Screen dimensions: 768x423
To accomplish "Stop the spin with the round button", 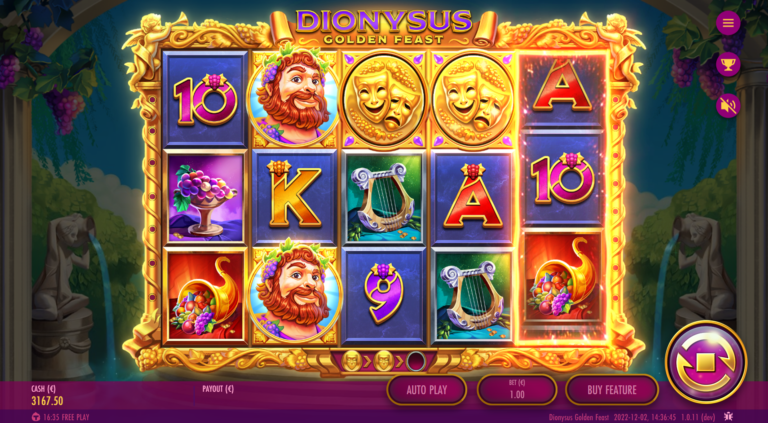I will point(706,362).
